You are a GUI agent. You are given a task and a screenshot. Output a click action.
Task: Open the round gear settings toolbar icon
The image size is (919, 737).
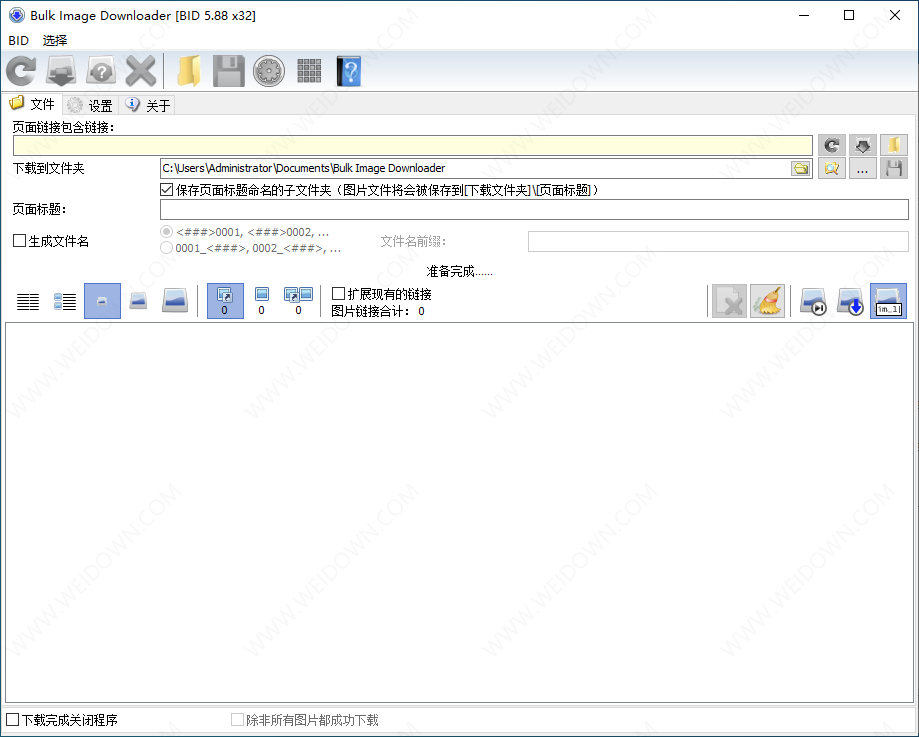coord(269,71)
